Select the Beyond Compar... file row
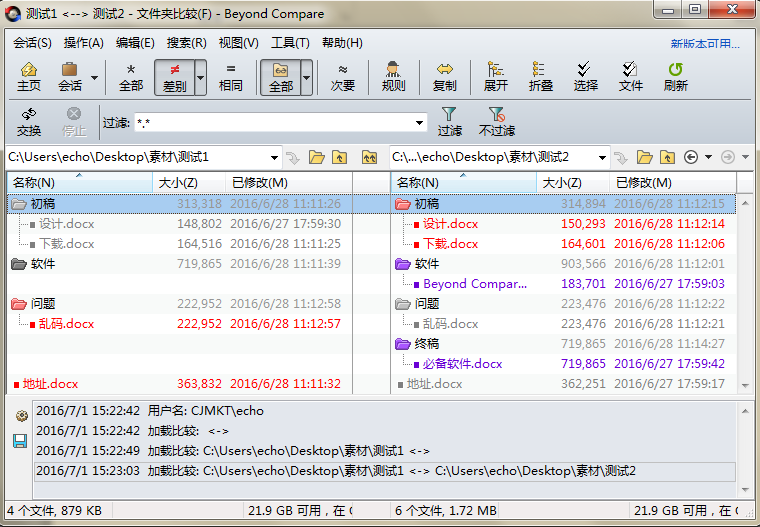This screenshot has width=760, height=527. click(x=563, y=284)
